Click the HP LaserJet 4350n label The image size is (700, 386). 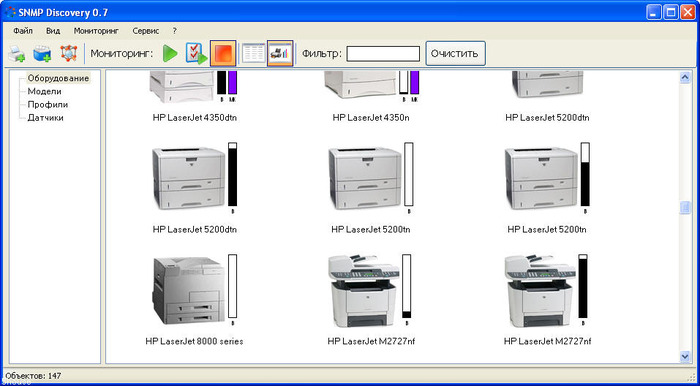371,118
